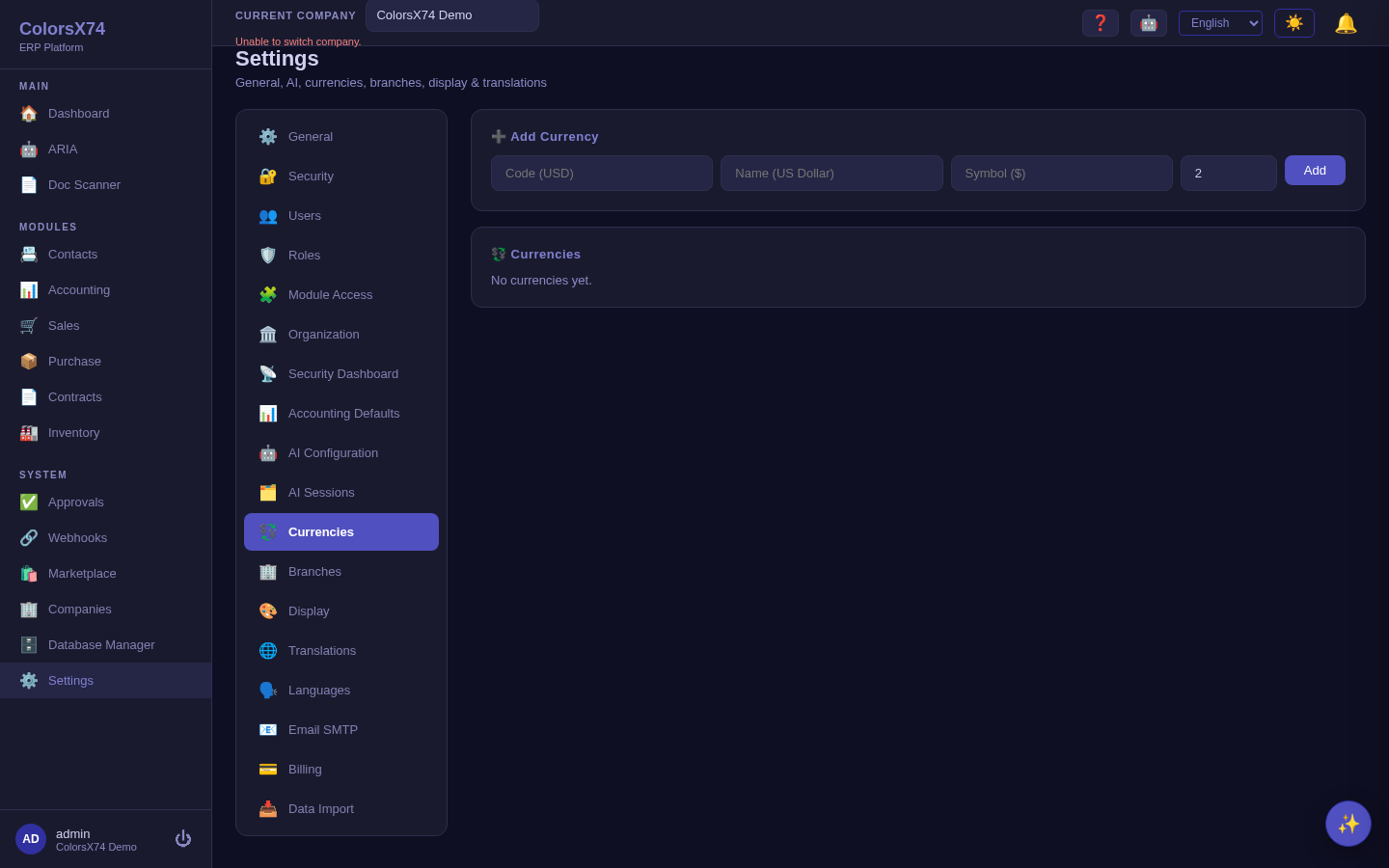Click the Marketplace shopping bags icon
Image resolution: width=1389 pixels, height=868 pixels.
29,574
